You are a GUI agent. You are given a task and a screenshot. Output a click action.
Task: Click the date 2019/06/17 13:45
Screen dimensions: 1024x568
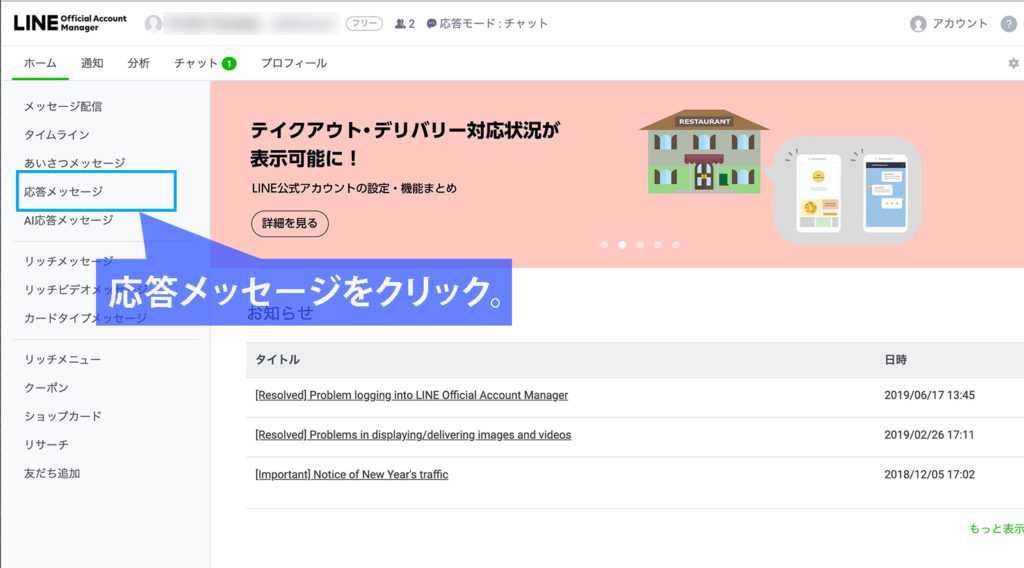(929, 395)
